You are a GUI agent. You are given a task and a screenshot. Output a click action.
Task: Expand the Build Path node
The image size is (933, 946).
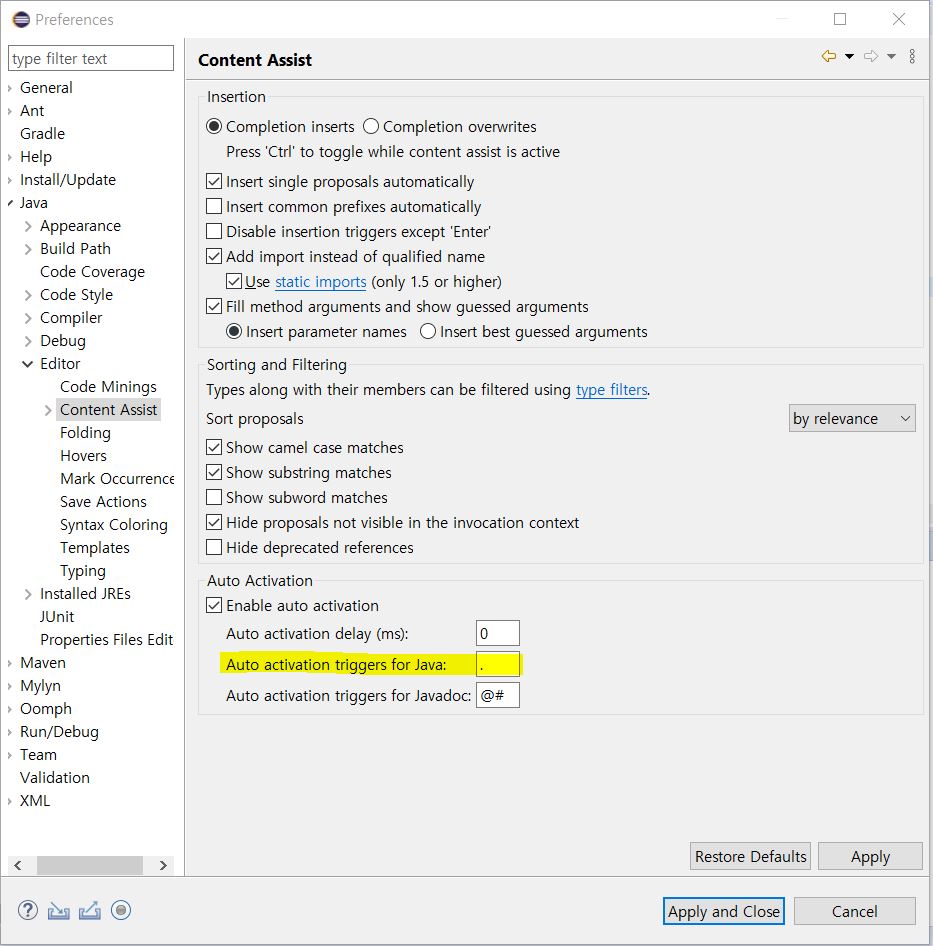pos(28,249)
